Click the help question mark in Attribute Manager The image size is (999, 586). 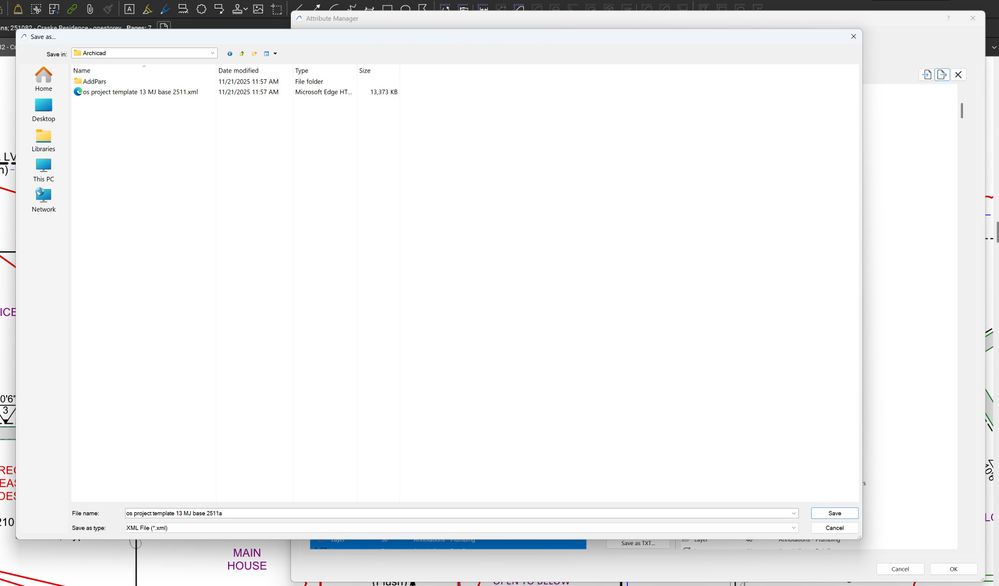point(948,18)
